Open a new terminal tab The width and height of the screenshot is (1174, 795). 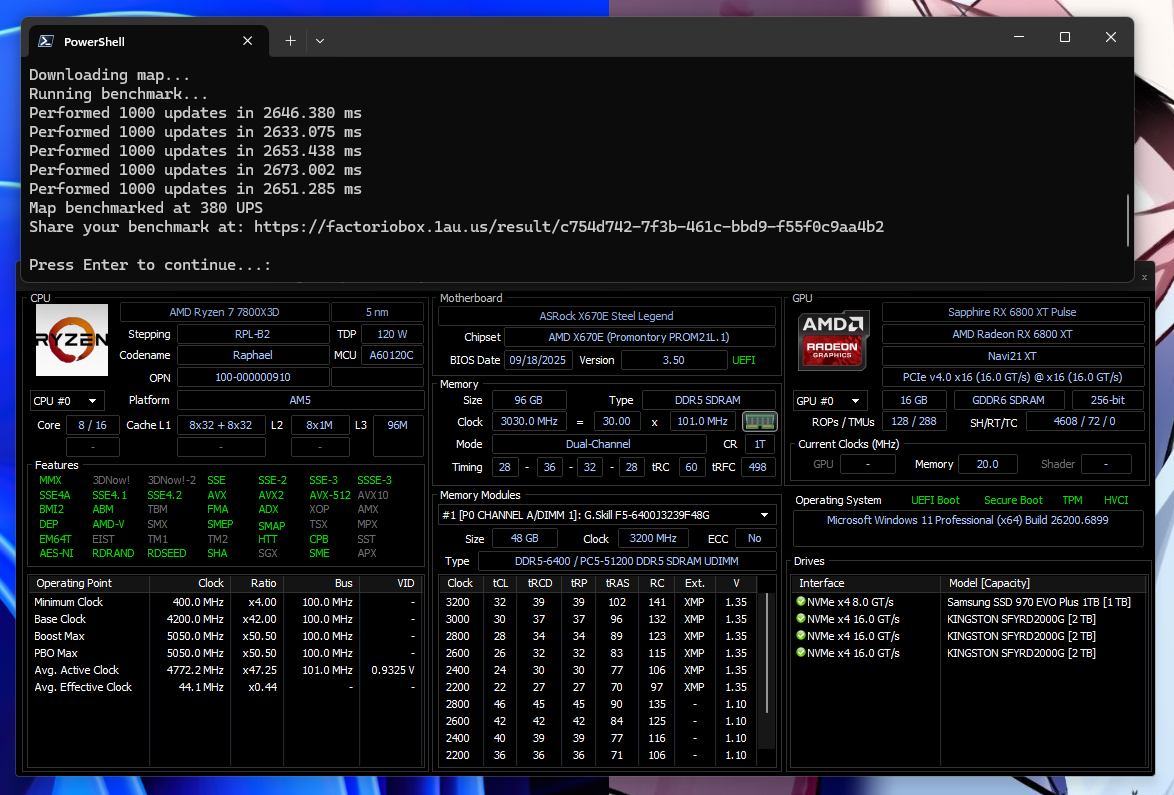(291, 41)
